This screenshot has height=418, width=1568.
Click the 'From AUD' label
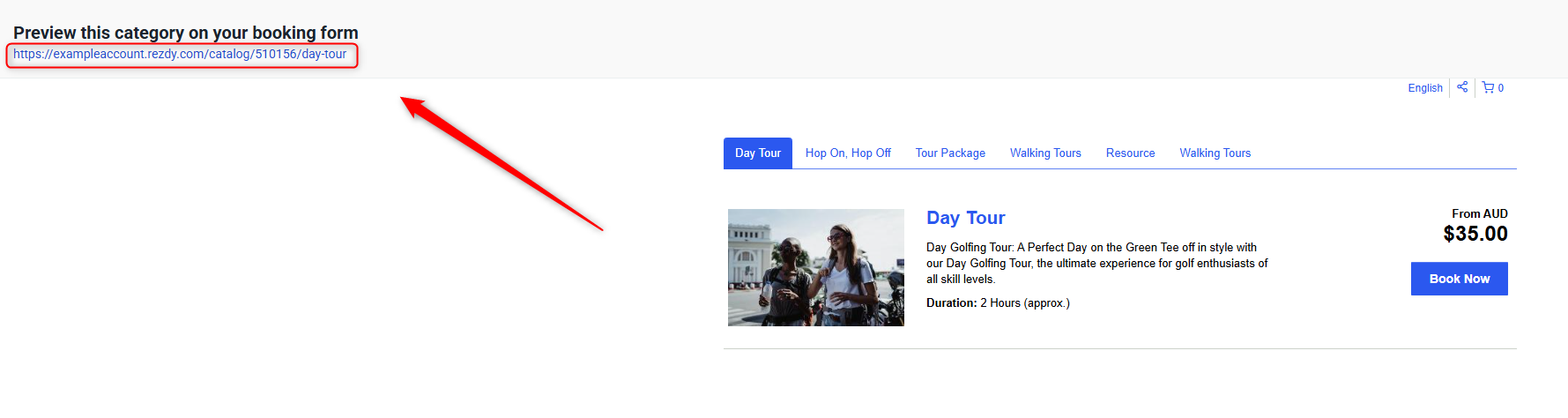point(1480,214)
